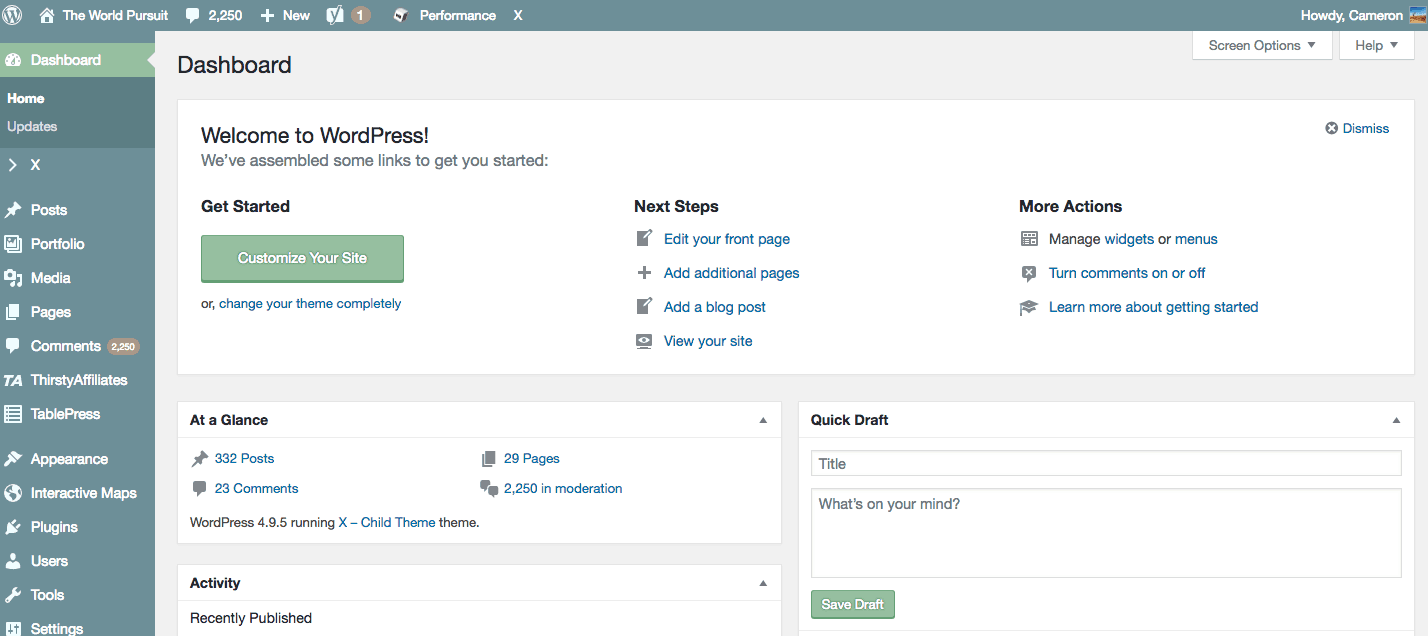Click the Users person icon in sidebar

pyautogui.click(x=13, y=561)
